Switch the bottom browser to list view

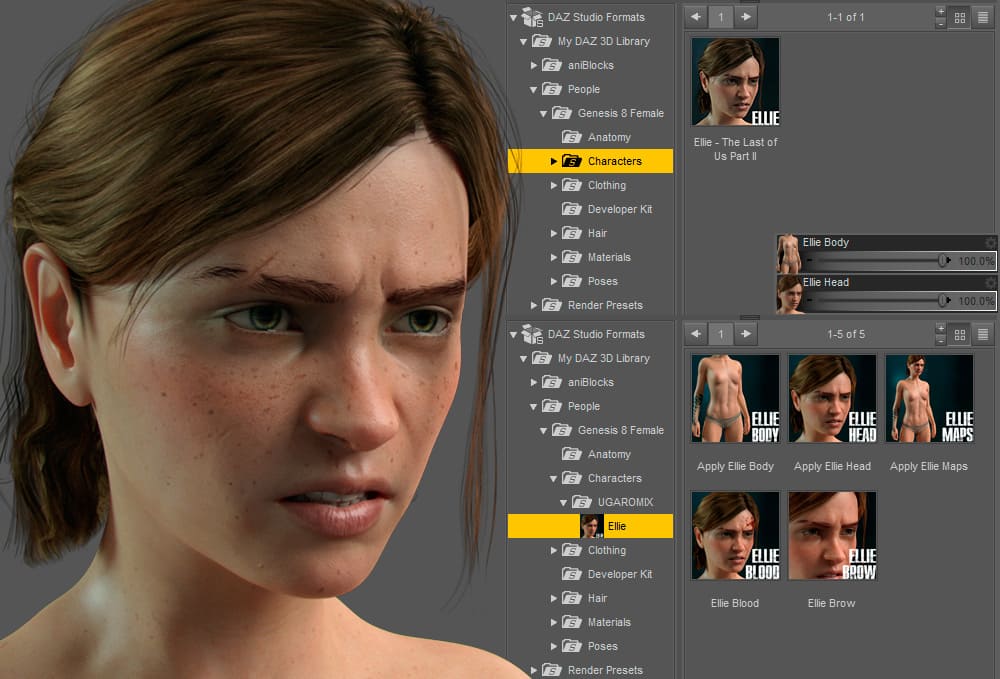(x=983, y=334)
